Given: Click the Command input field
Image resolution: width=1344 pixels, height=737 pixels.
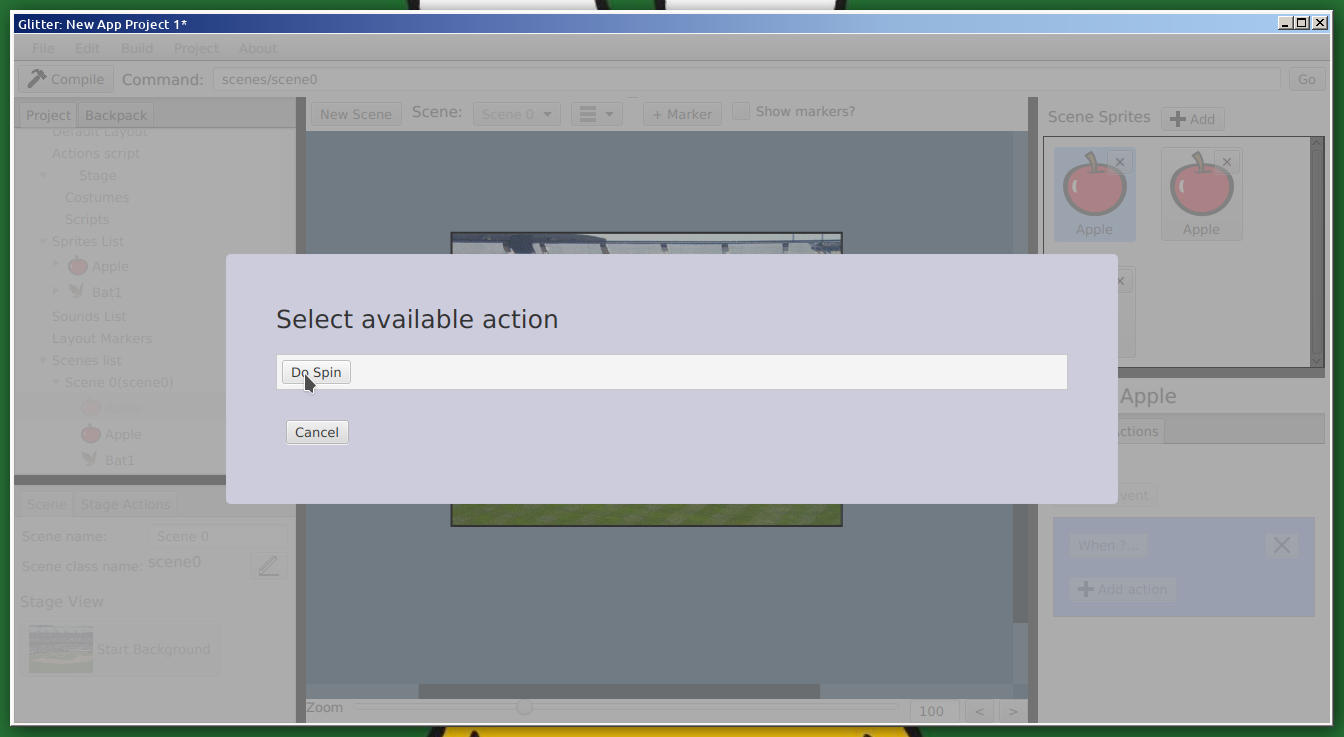Looking at the screenshot, I should pos(746,79).
